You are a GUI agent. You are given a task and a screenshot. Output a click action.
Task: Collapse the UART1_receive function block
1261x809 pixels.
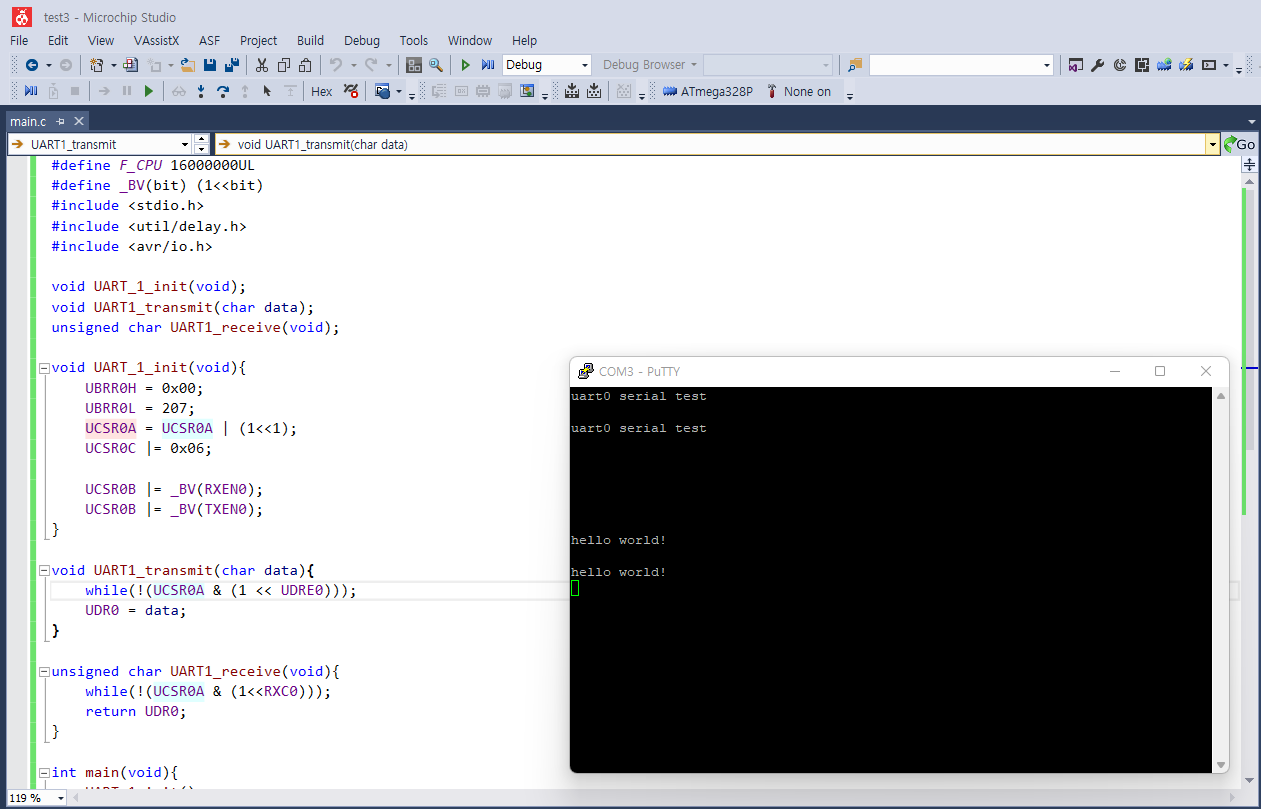tap(43, 671)
